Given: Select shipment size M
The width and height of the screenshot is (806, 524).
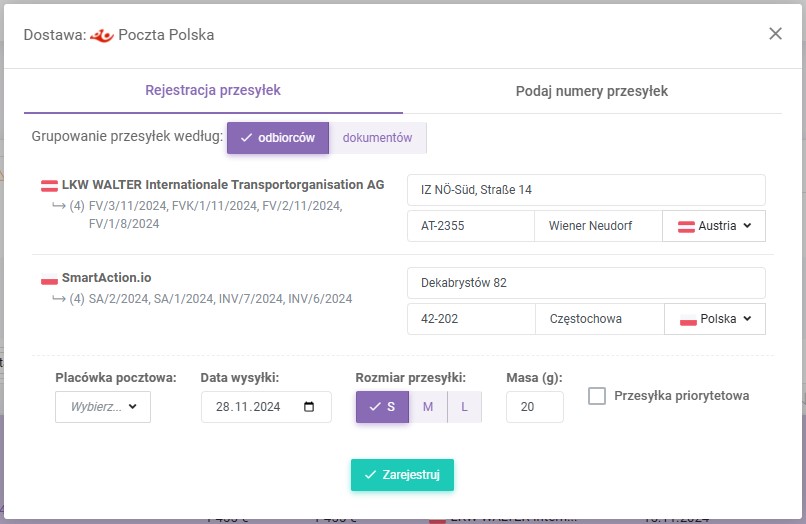Looking at the screenshot, I should 428,407.
